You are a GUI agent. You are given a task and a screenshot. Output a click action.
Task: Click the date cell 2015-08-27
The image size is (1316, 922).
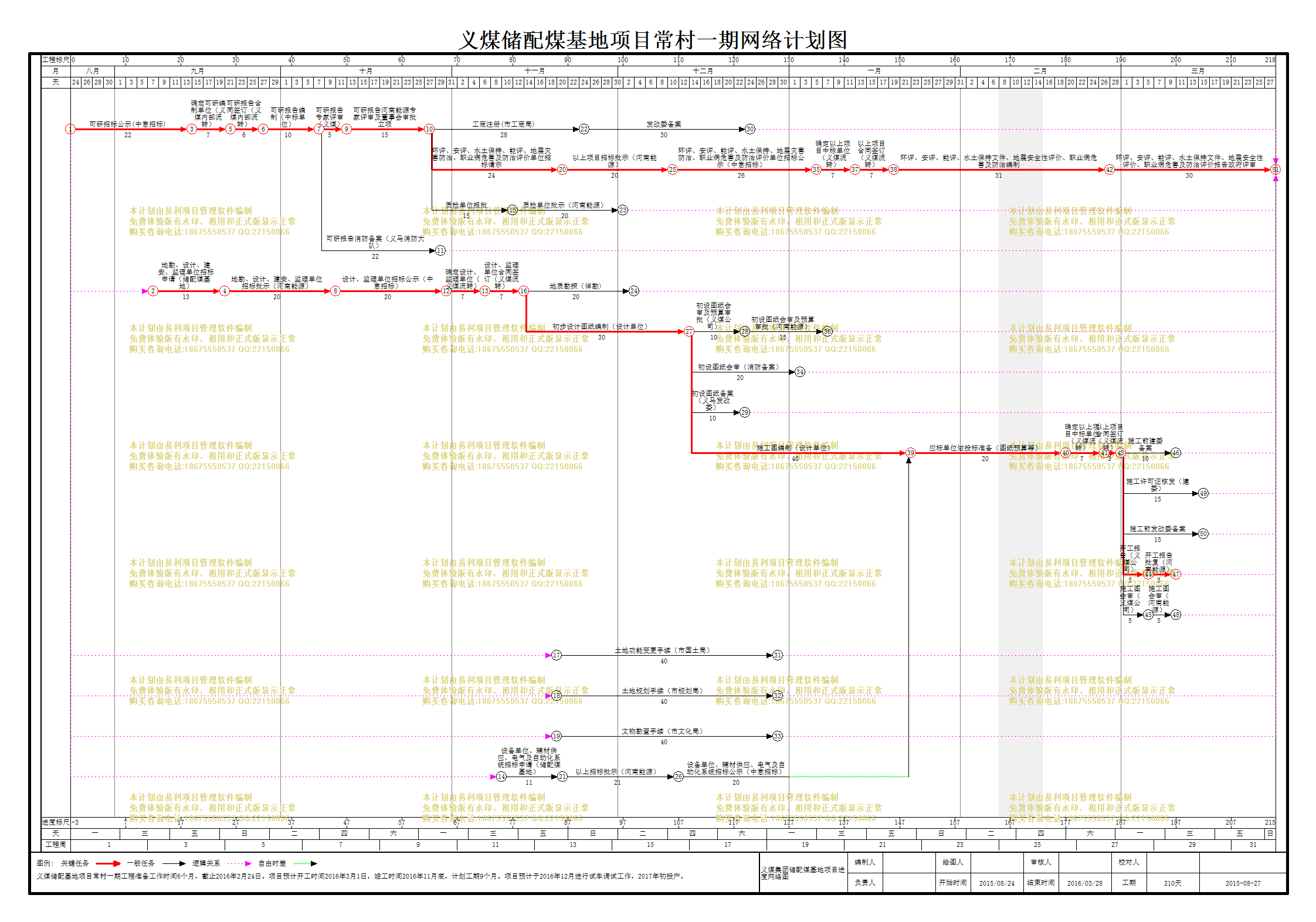point(1243,883)
